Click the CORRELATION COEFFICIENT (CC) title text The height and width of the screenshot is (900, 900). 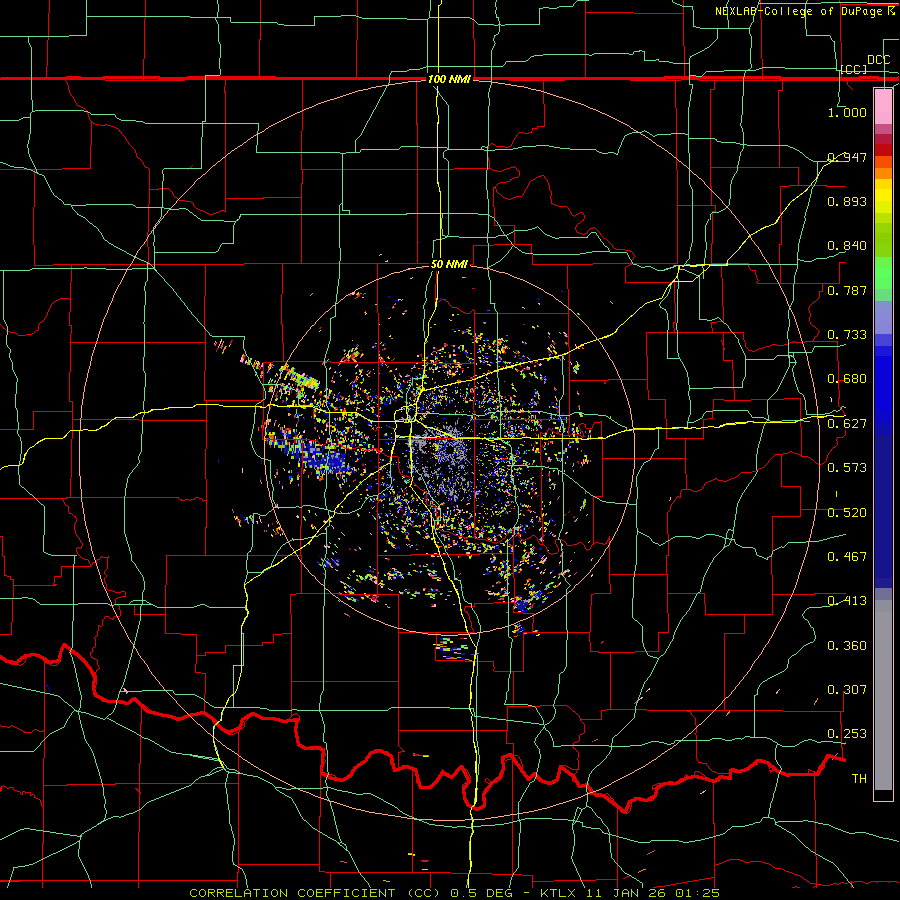pos(315,893)
